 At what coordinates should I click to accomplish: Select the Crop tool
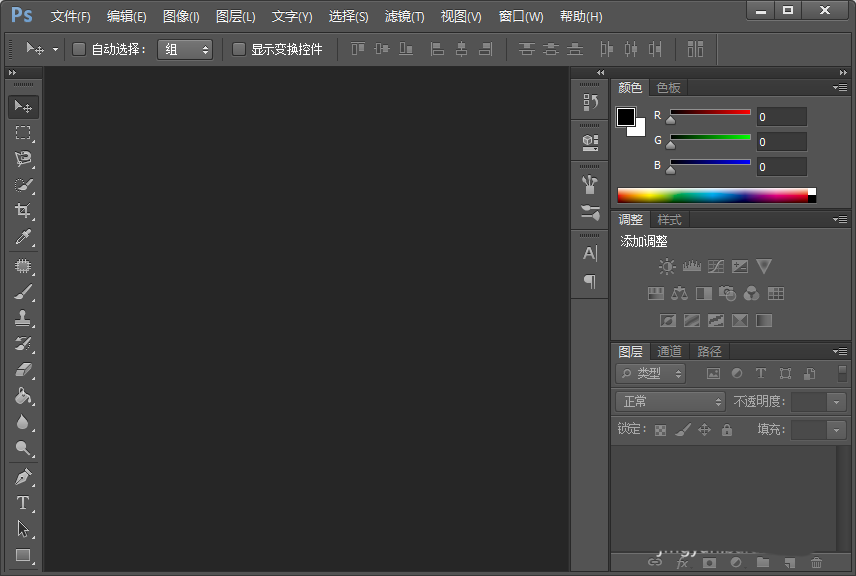(23, 211)
